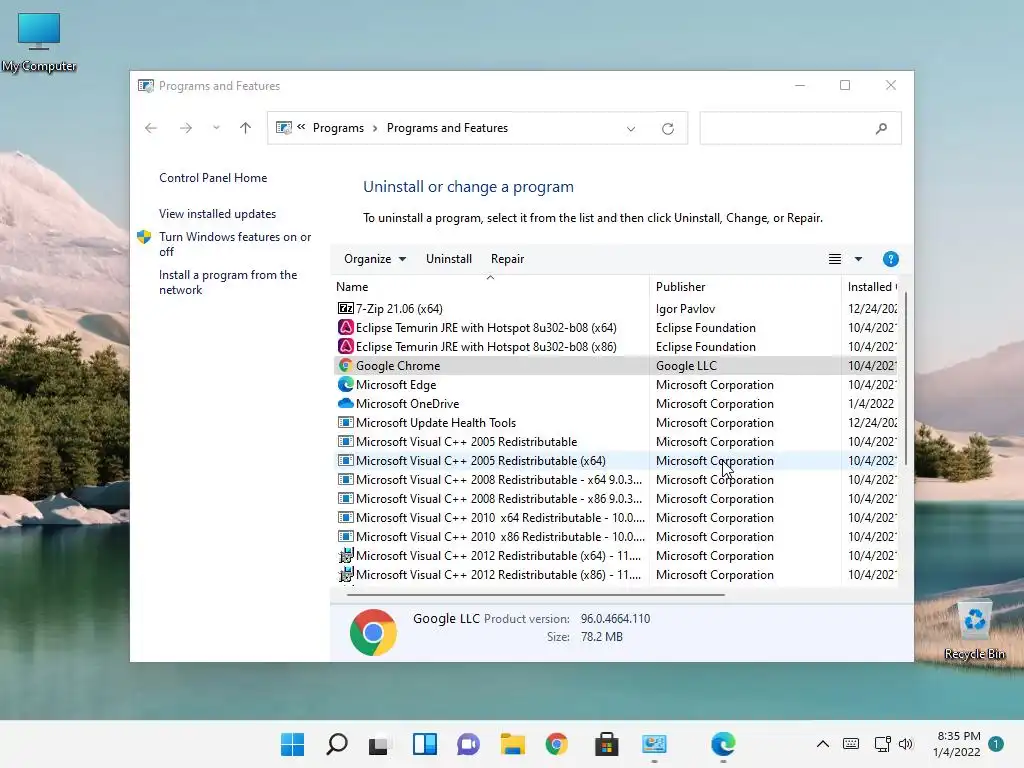Open File Explorer on the taskbar

coord(513,744)
